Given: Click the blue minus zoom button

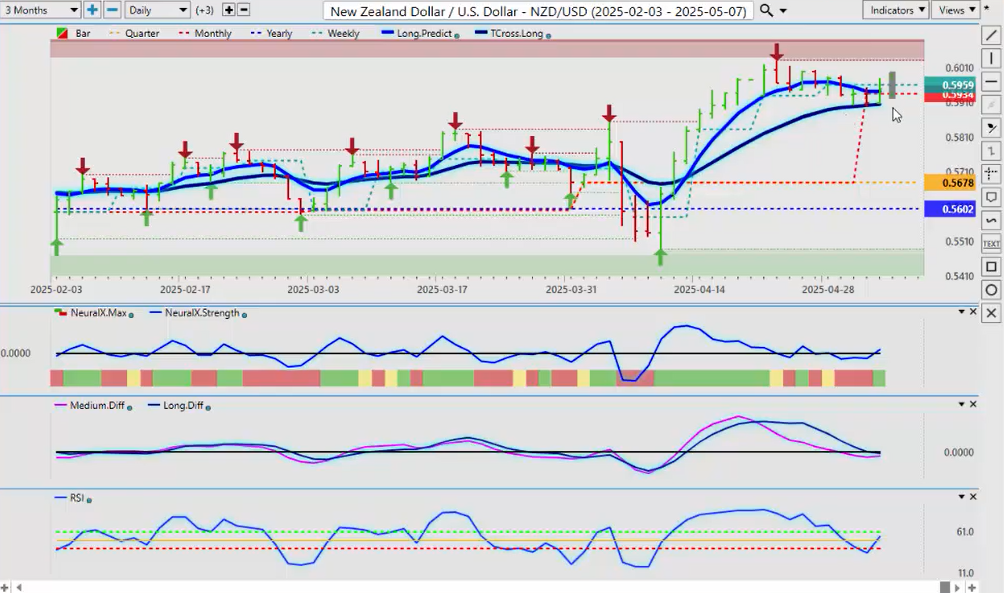Looking at the screenshot, I should tap(112, 10).
